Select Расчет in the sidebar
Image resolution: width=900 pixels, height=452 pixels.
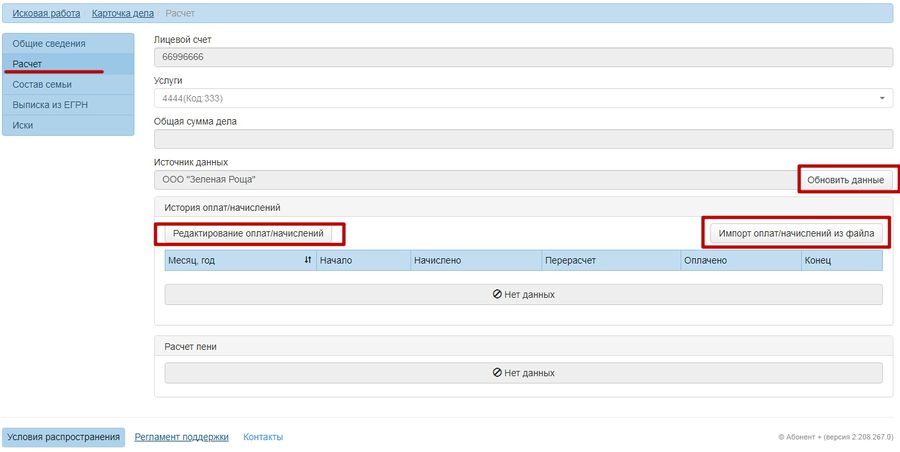(68, 64)
